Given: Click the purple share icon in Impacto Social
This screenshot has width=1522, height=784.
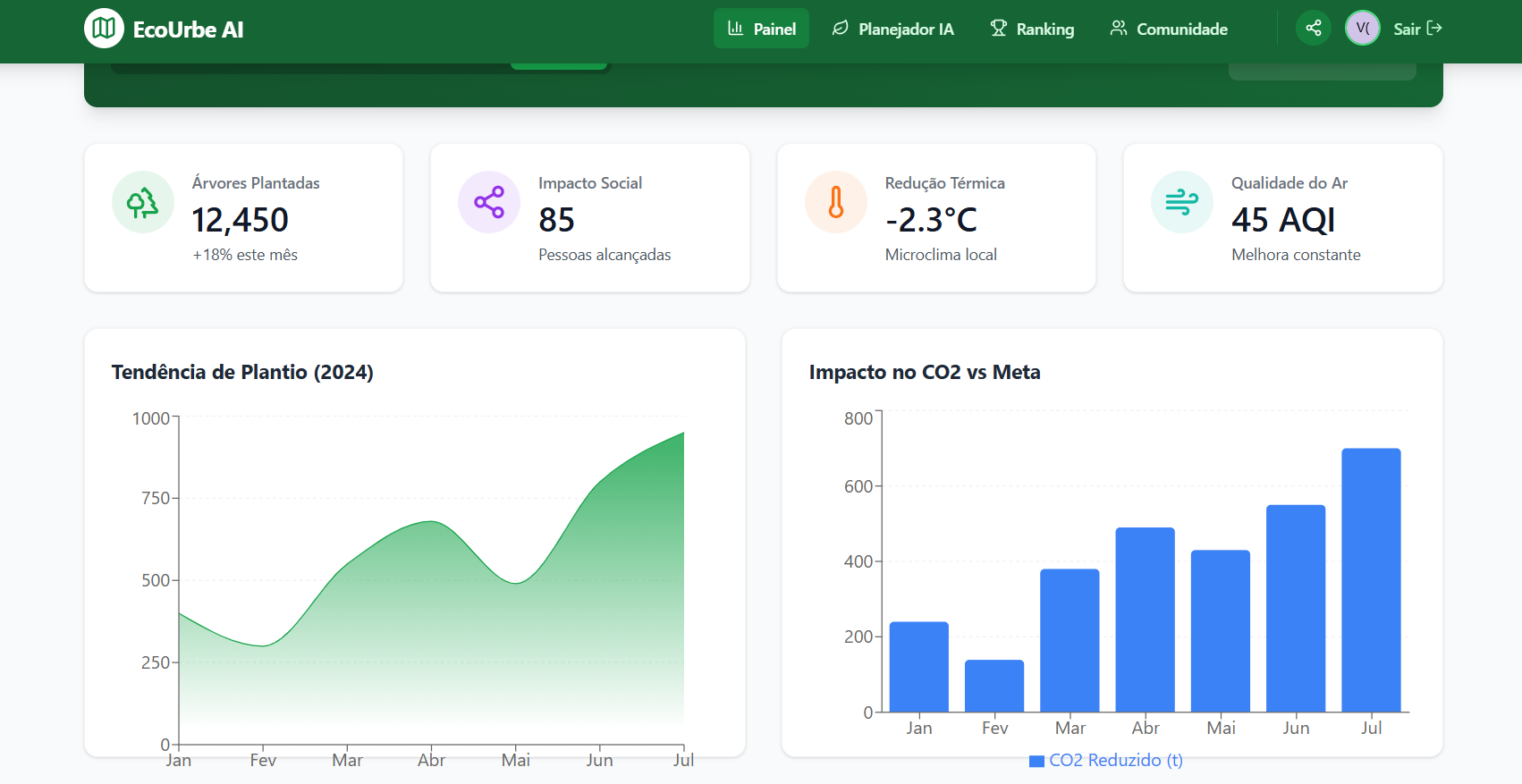Looking at the screenshot, I should pos(489,202).
